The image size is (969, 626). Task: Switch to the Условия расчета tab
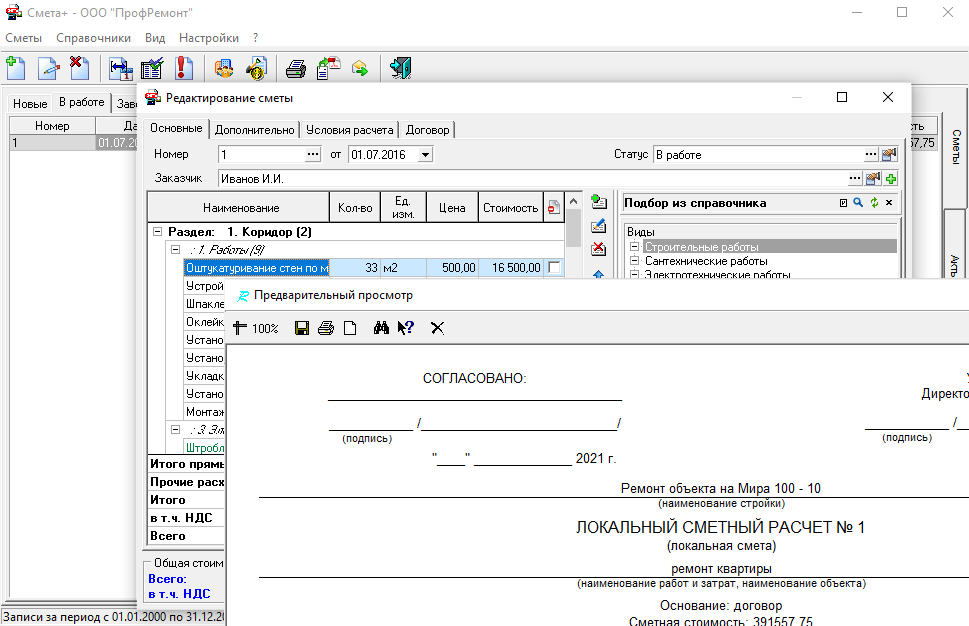coord(349,129)
